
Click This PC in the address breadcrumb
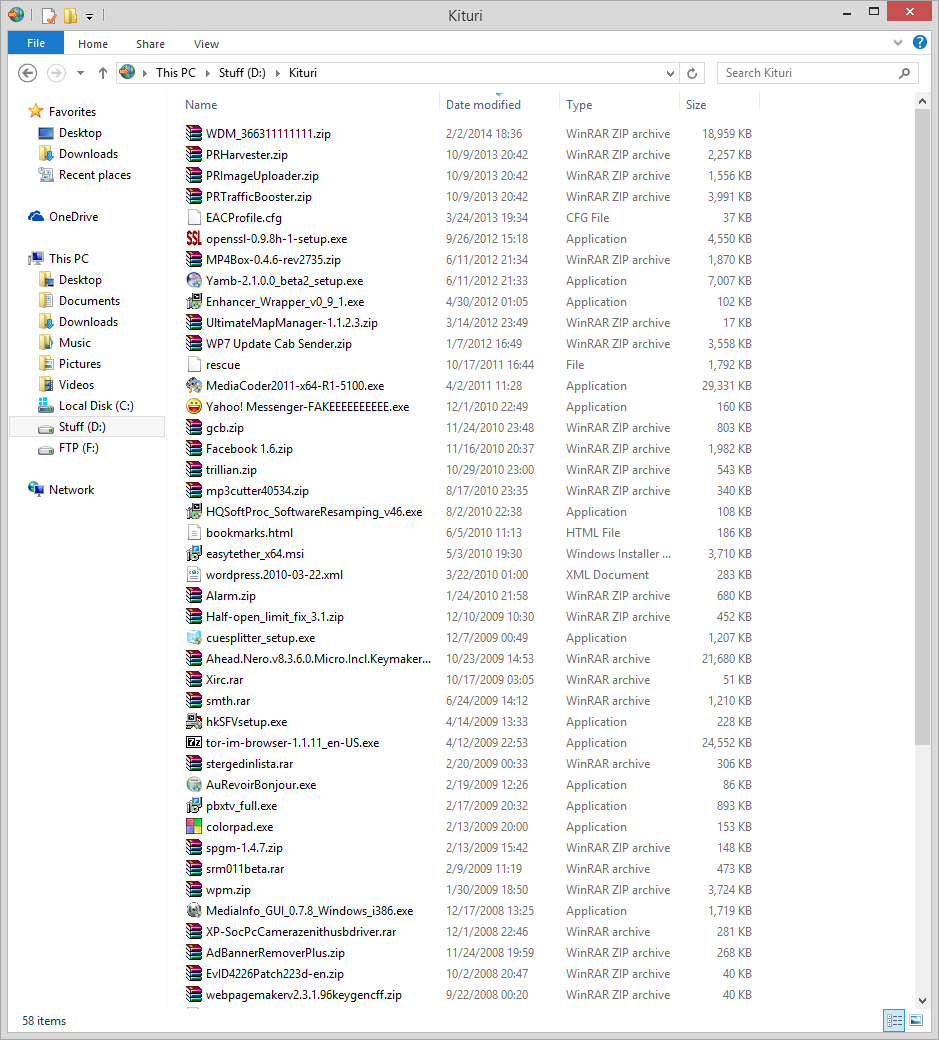point(176,73)
